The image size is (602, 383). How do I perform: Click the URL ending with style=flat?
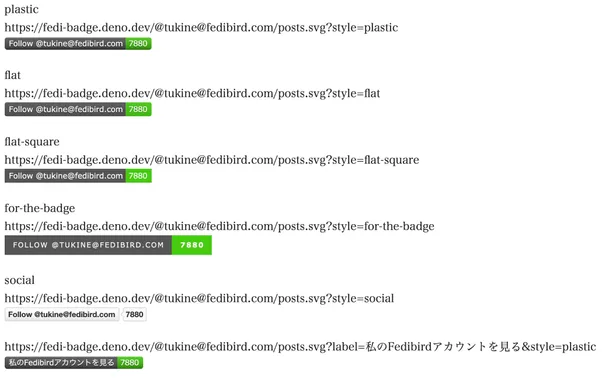pyautogui.click(x=192, y=94)
